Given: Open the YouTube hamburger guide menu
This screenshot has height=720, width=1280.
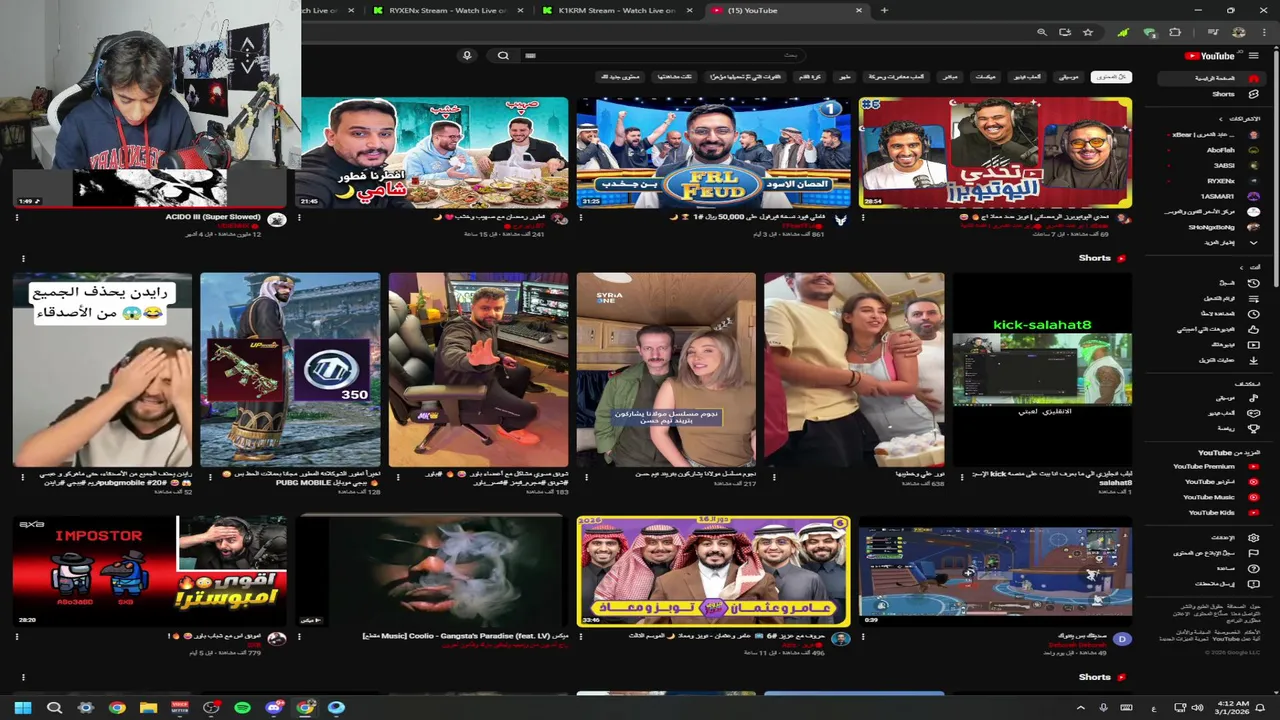Looking at the screenshot, I should tap(1253, 55).
